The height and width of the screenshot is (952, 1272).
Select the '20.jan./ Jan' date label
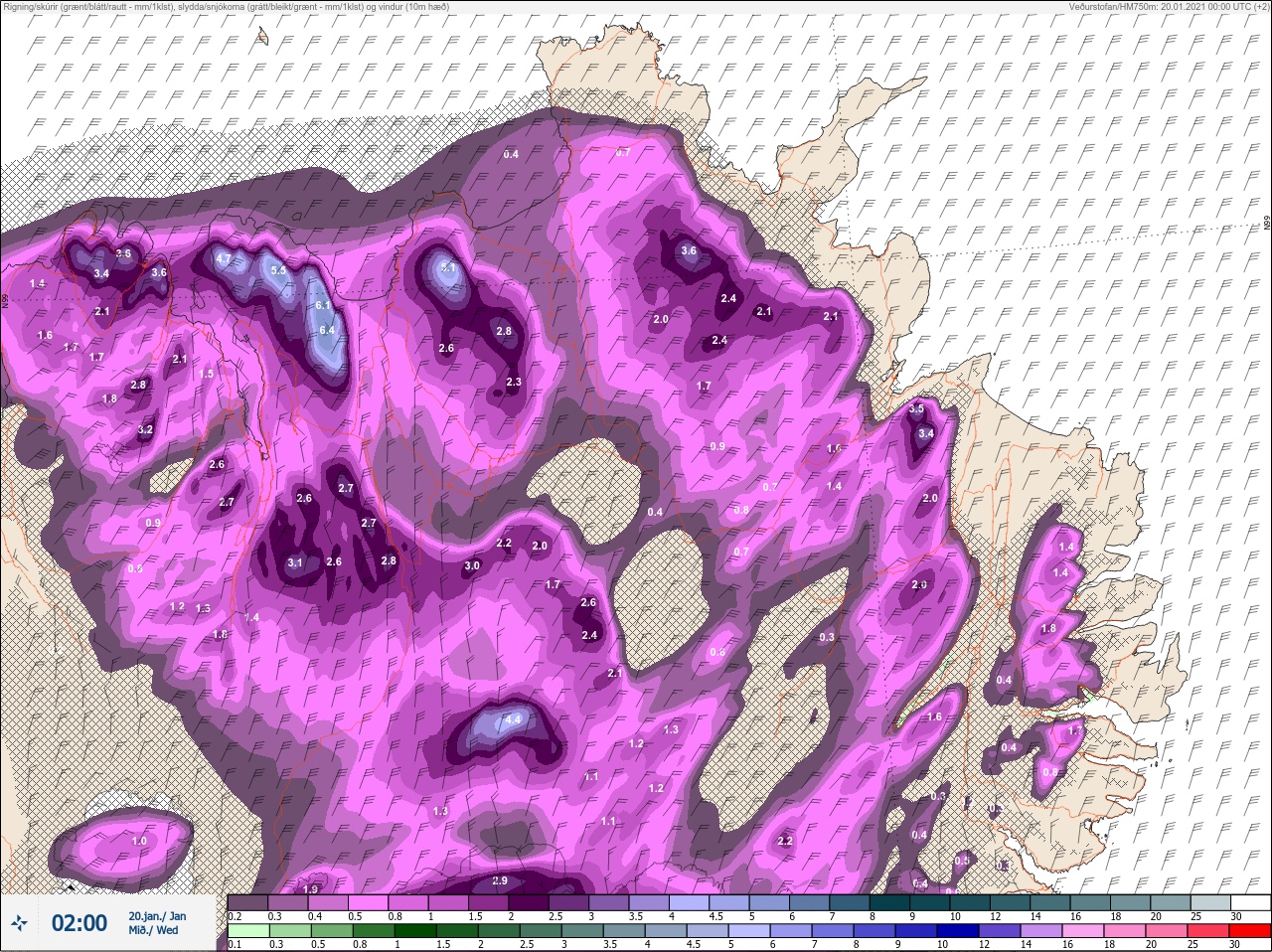click(x=157, y=915)
